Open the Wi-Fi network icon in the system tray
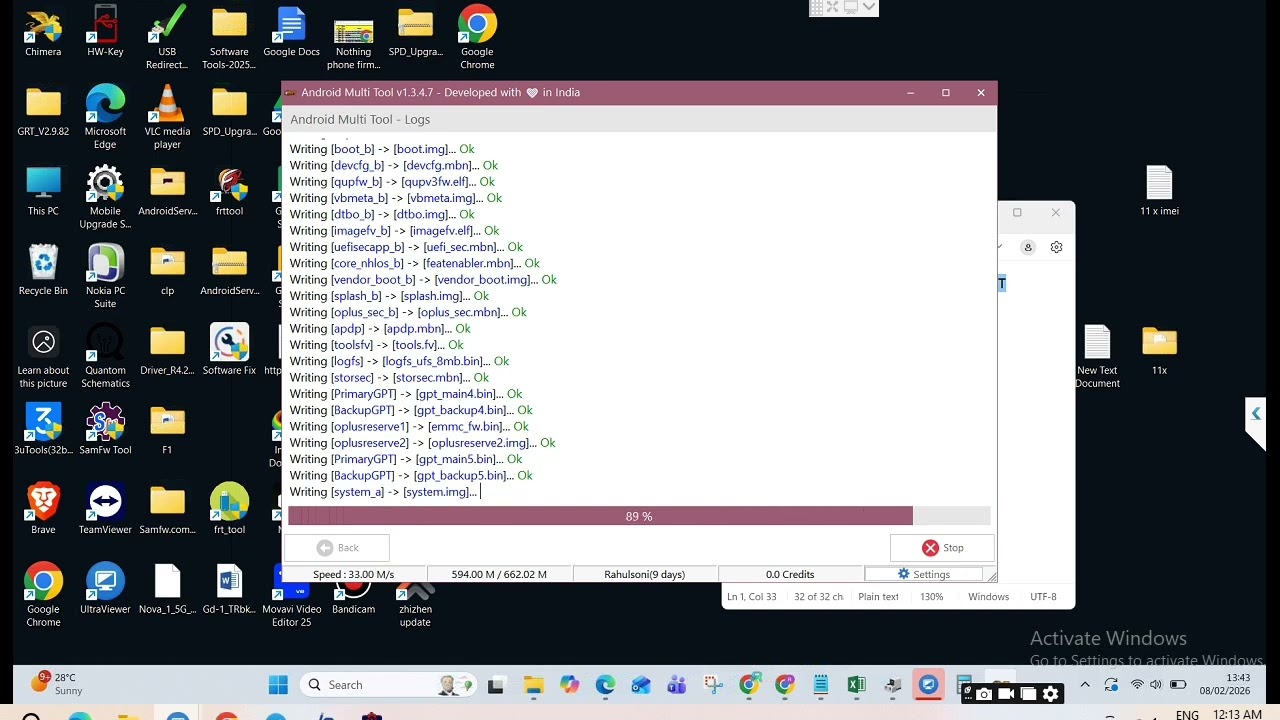Image resolution: width=1280 pixels, height=720 pixels. 1137,685
